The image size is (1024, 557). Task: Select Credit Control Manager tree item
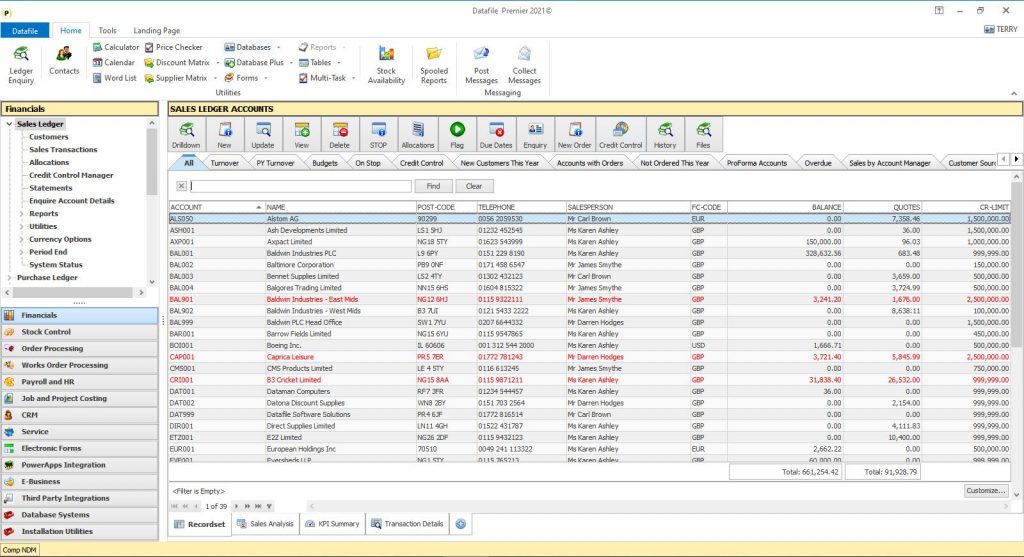click(x=71, y=175)
